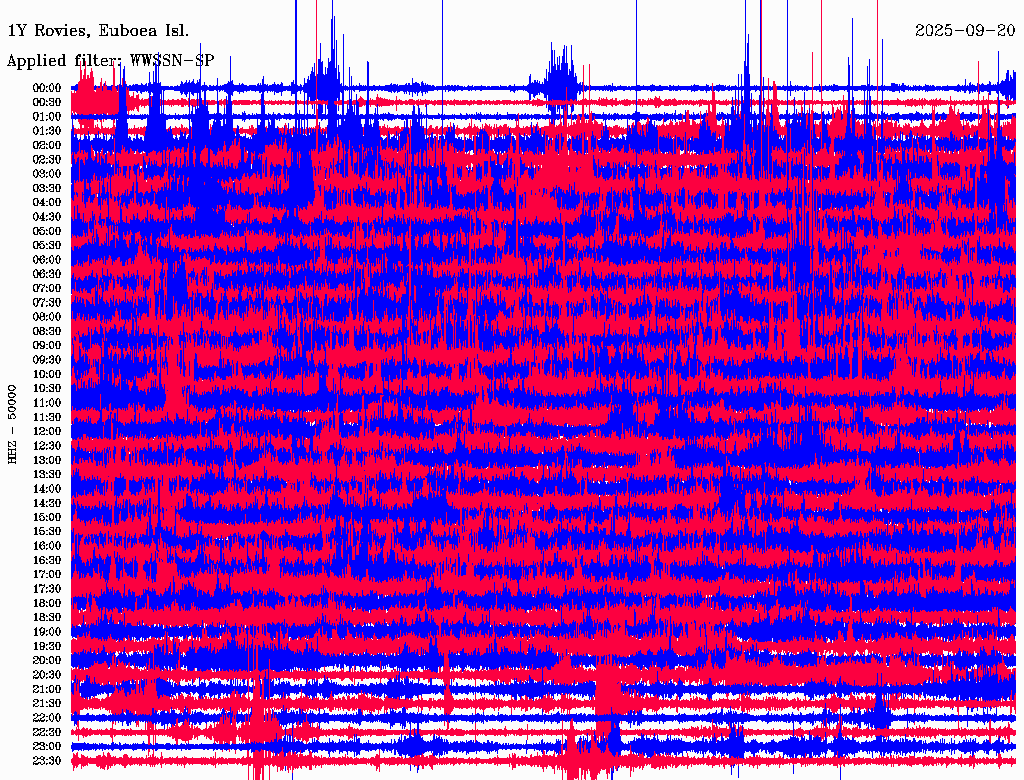Select the 21:00 trace time label
The height and width of the screenshot is (780, 1024).
tap(47, 689)
